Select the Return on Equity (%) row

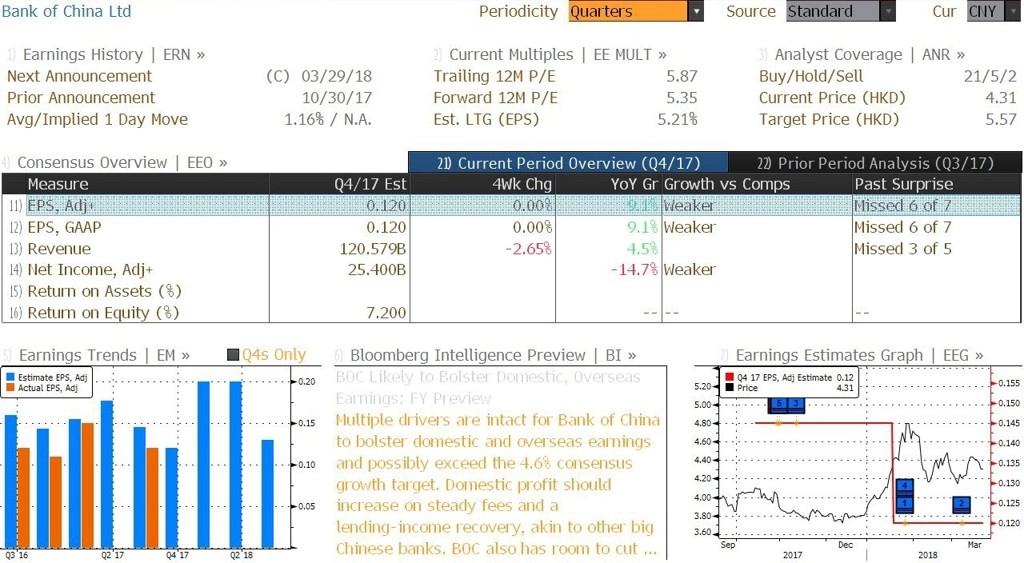(511, 313)
